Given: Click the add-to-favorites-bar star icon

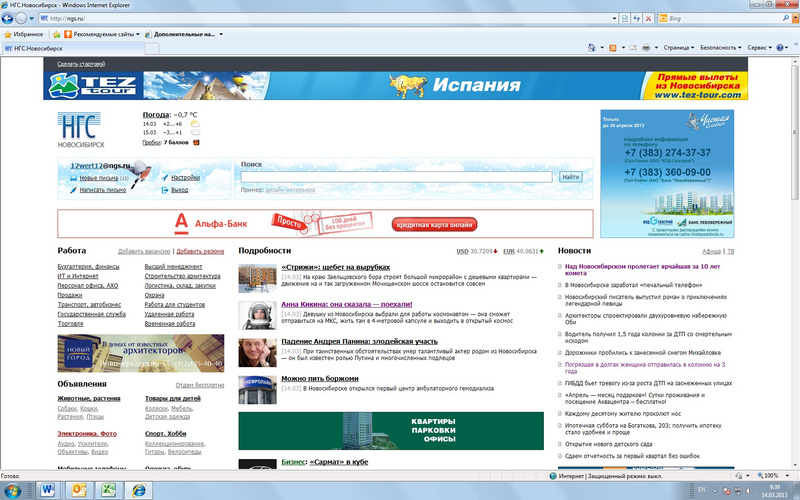Looking at the screenshot, I should pos(57,34).
